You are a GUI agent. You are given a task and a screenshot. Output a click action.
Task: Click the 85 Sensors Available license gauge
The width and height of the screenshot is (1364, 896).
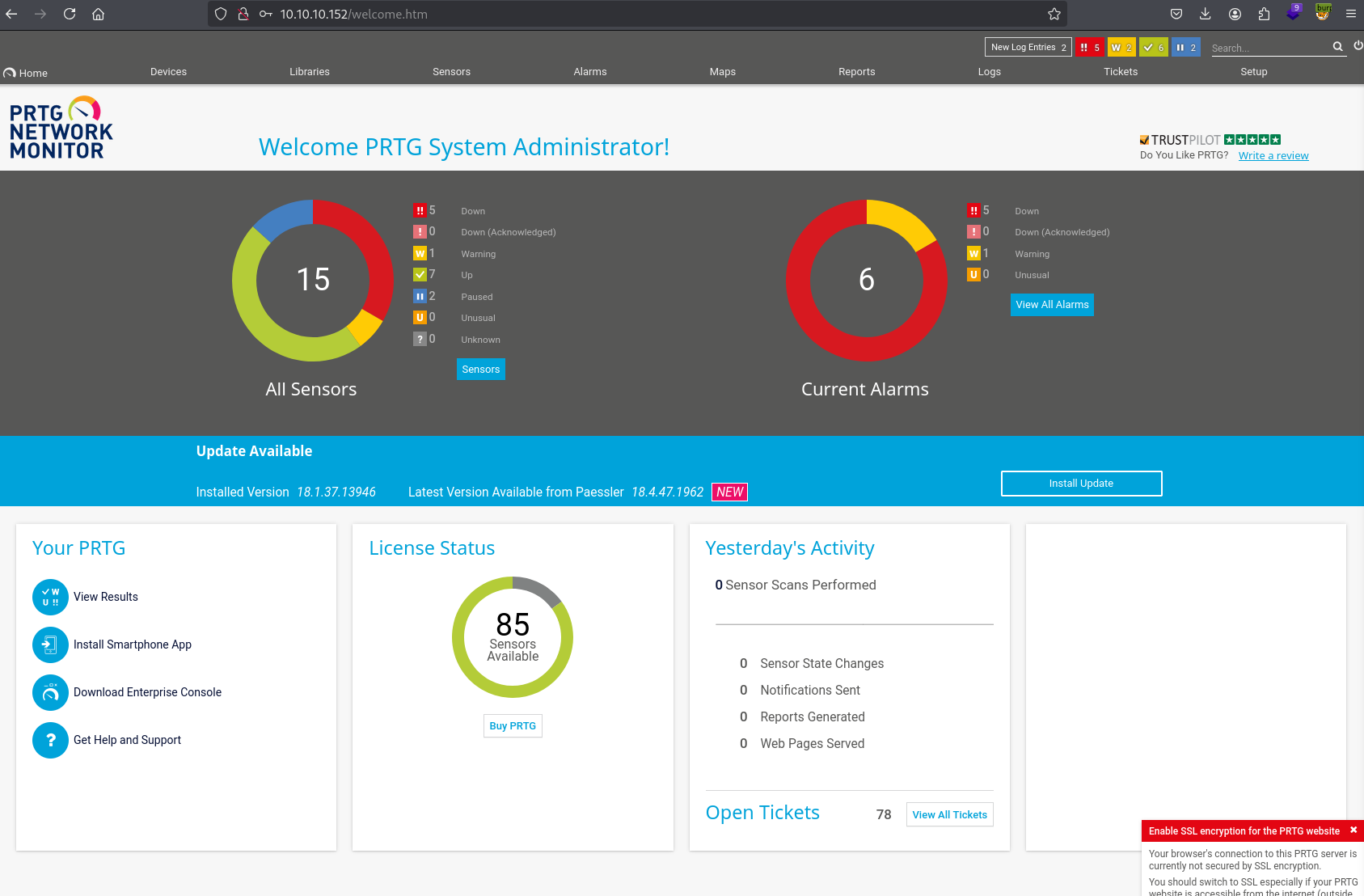click(x=513, y=637)
